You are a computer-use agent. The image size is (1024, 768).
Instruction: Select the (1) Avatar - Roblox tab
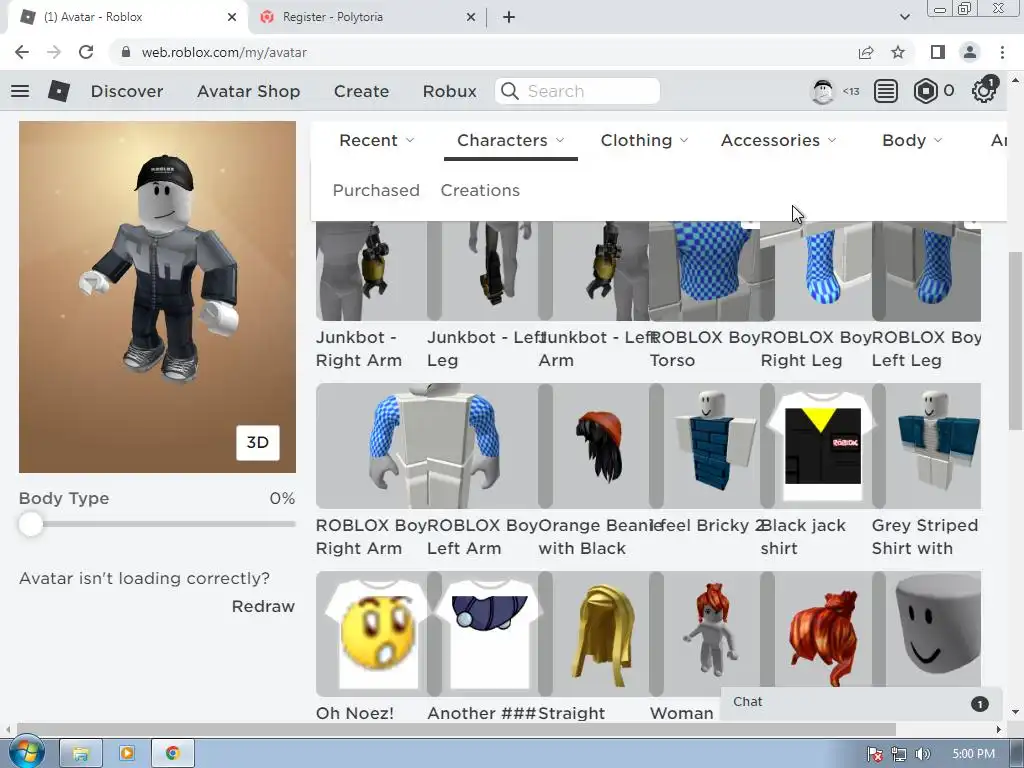coord(128,17)
